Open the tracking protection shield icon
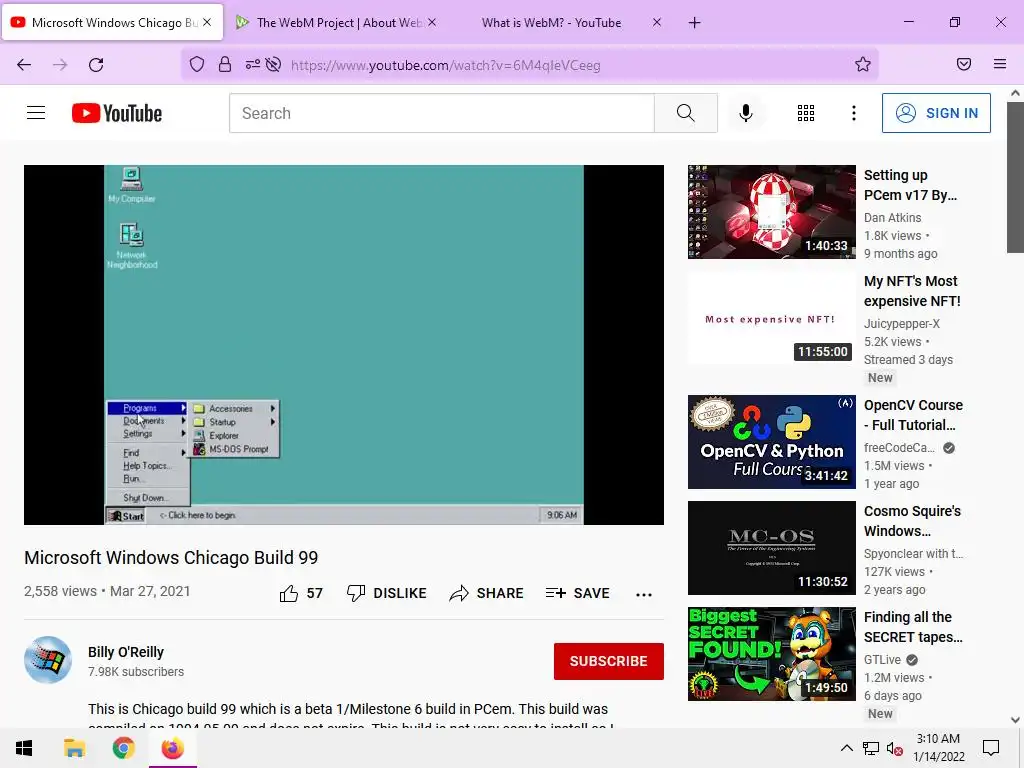1024x768 pixels. 197,64
